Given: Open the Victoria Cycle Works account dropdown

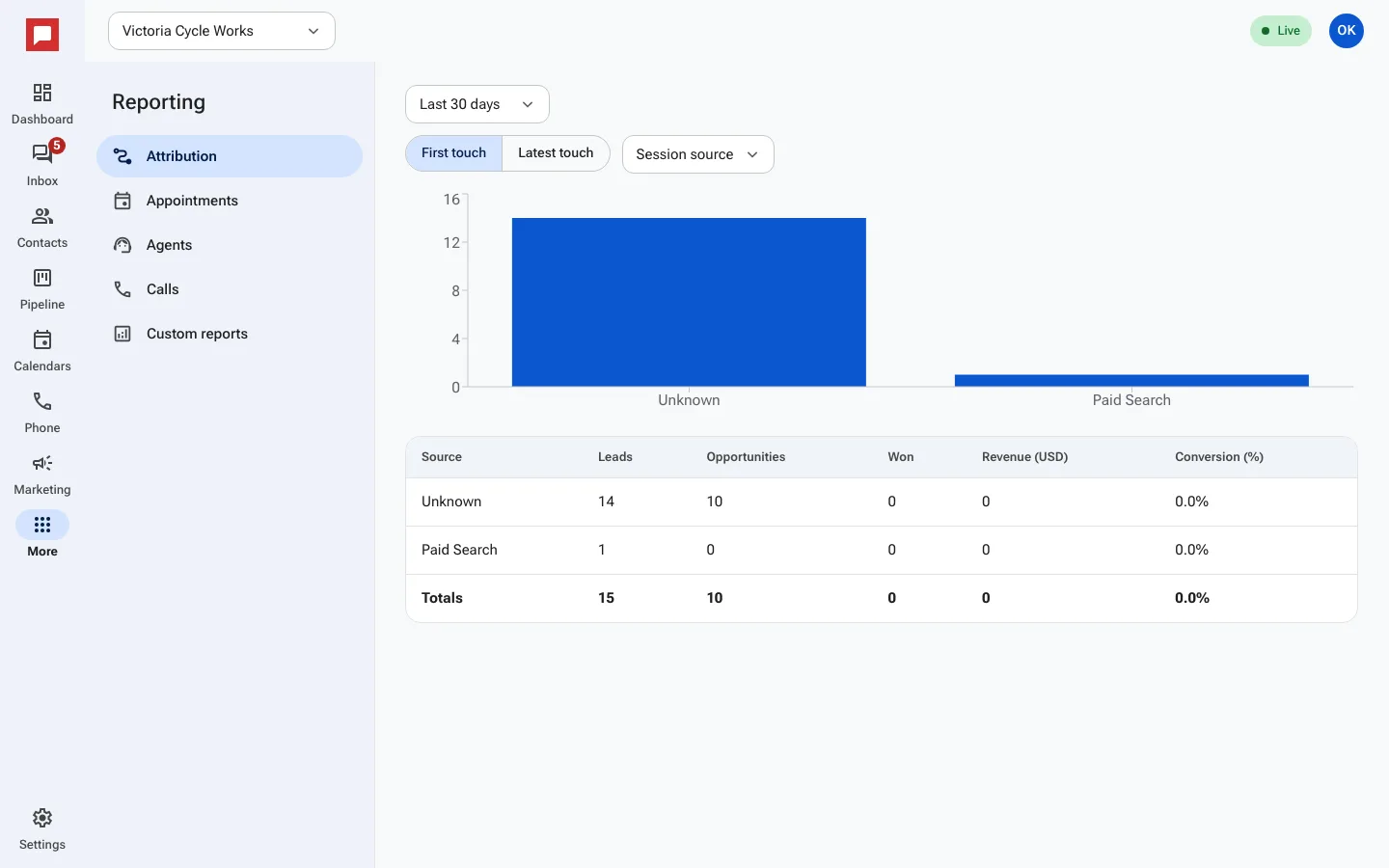Looking at the screenshot, I should 222,31.
